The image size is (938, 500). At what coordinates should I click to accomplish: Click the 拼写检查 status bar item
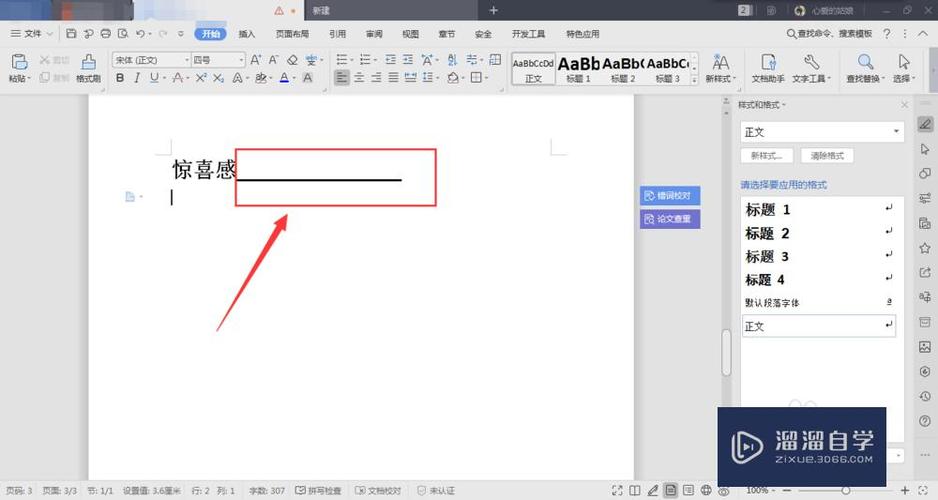(x=318, y=490)
